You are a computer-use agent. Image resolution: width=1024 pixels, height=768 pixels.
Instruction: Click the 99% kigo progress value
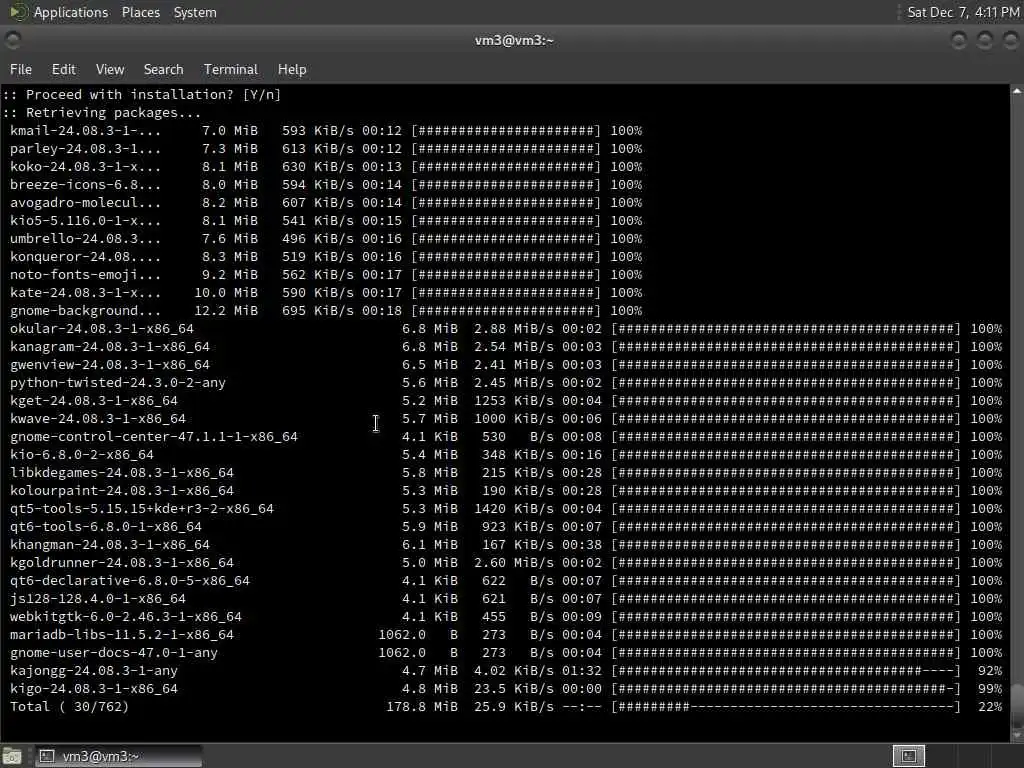click(990, 688)
